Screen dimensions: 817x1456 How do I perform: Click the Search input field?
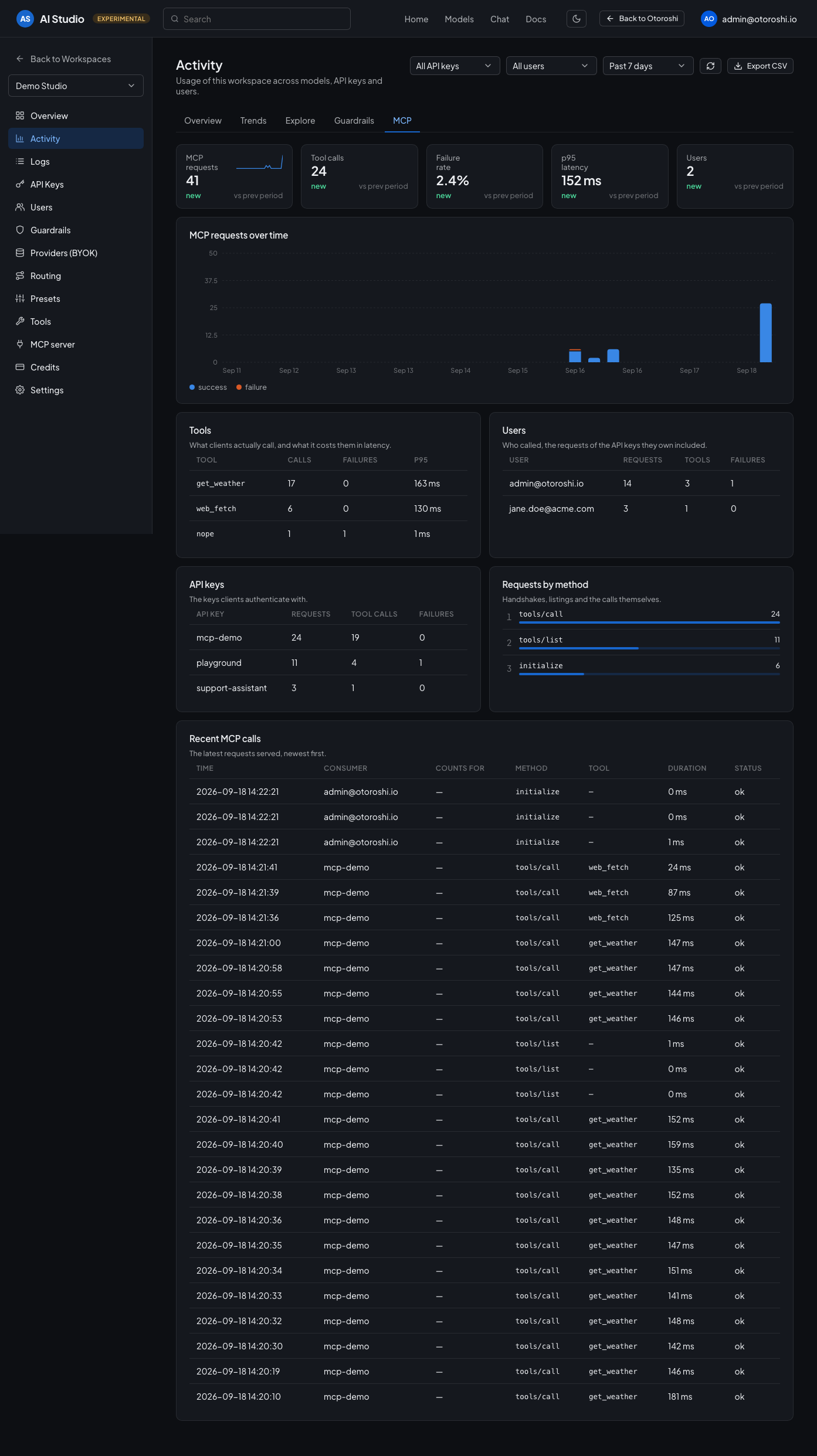[x=257, y=19]
